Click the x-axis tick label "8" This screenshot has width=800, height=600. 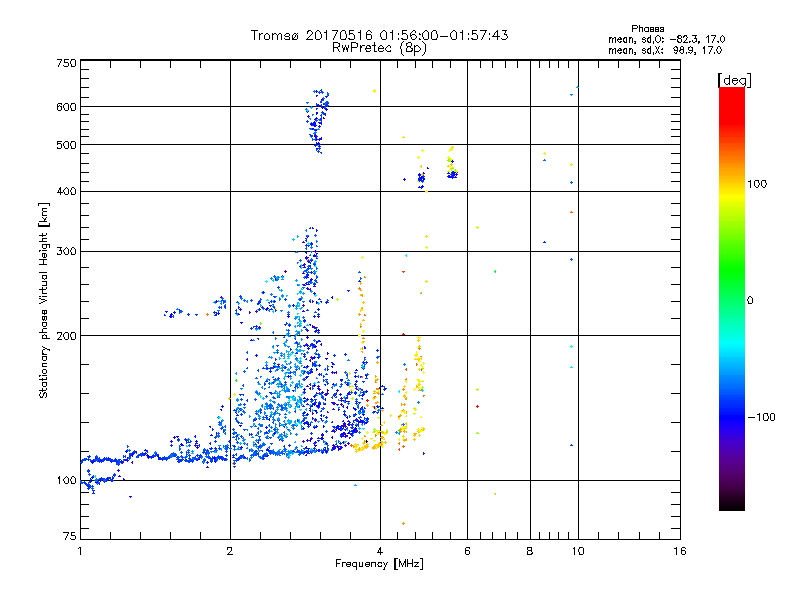(530, 551)
